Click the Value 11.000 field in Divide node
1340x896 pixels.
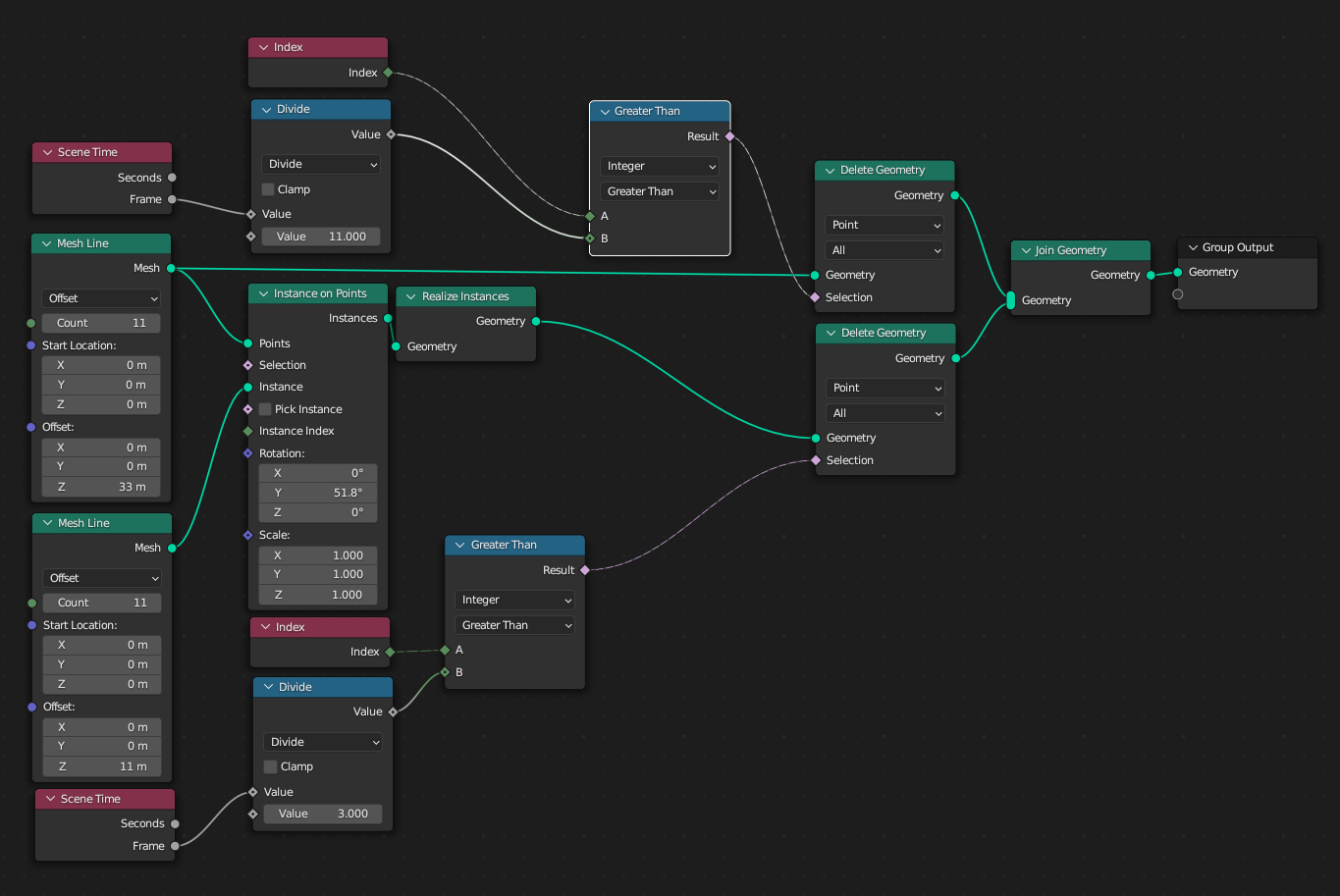pos(321,237)
